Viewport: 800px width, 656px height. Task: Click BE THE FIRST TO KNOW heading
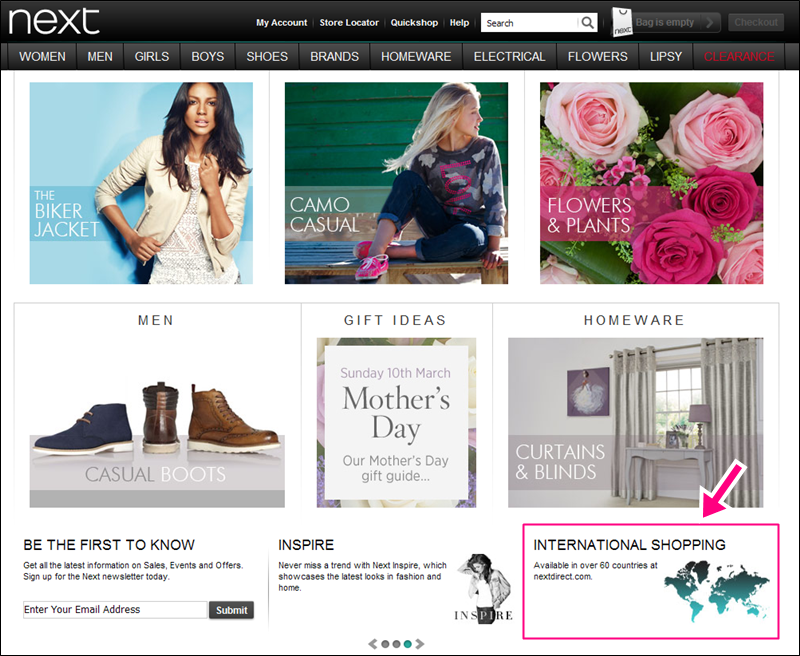click(x=109, y=545)
